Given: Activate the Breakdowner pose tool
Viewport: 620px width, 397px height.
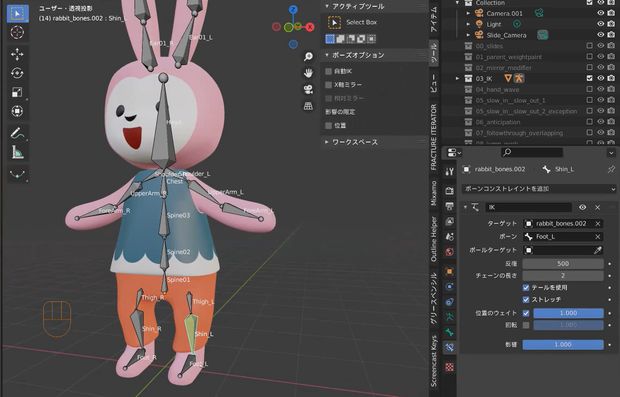Looking at the screenshot, I should coord(17,174).
